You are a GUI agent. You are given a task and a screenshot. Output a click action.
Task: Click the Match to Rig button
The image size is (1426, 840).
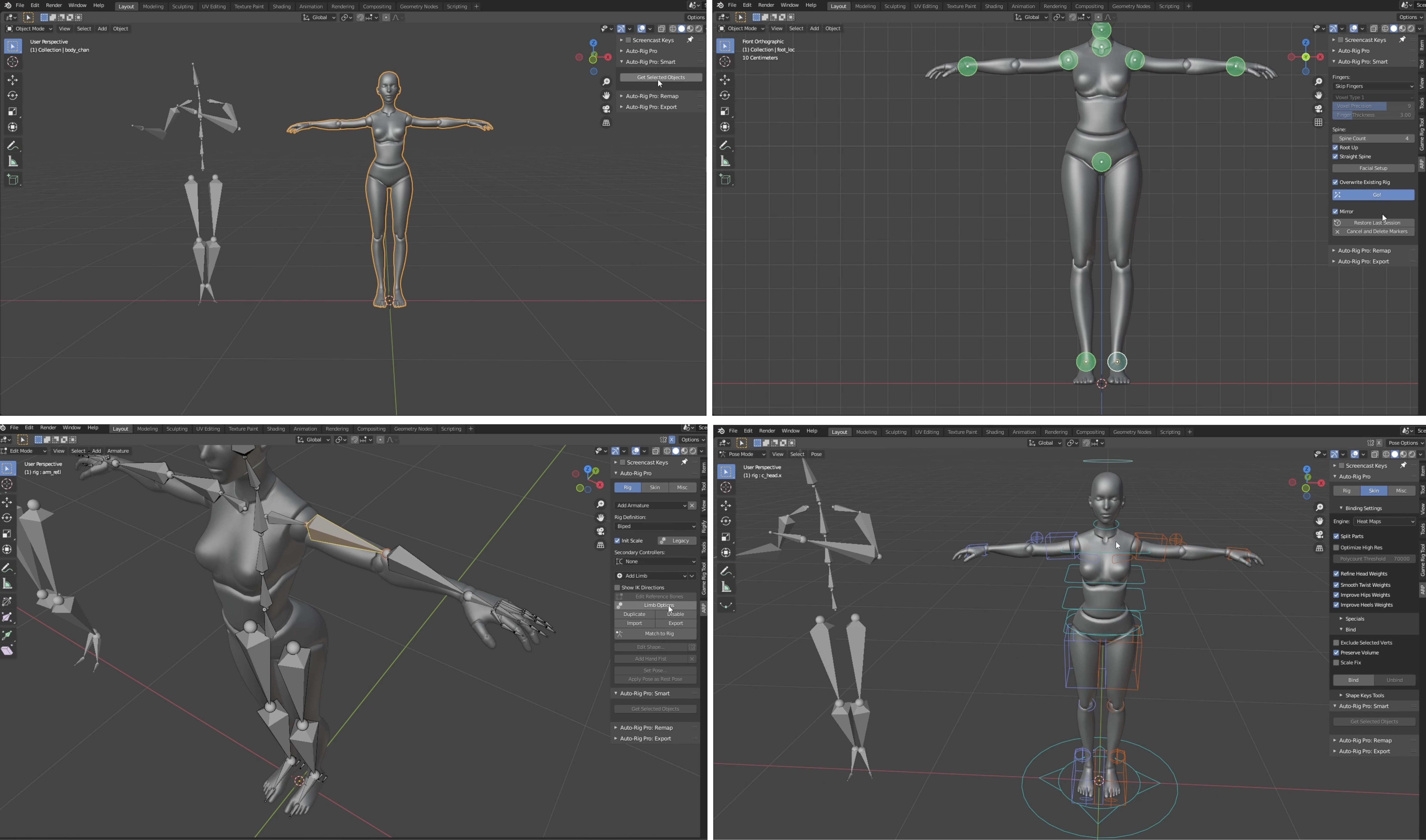pyautogui.click(x=655, y=633)
